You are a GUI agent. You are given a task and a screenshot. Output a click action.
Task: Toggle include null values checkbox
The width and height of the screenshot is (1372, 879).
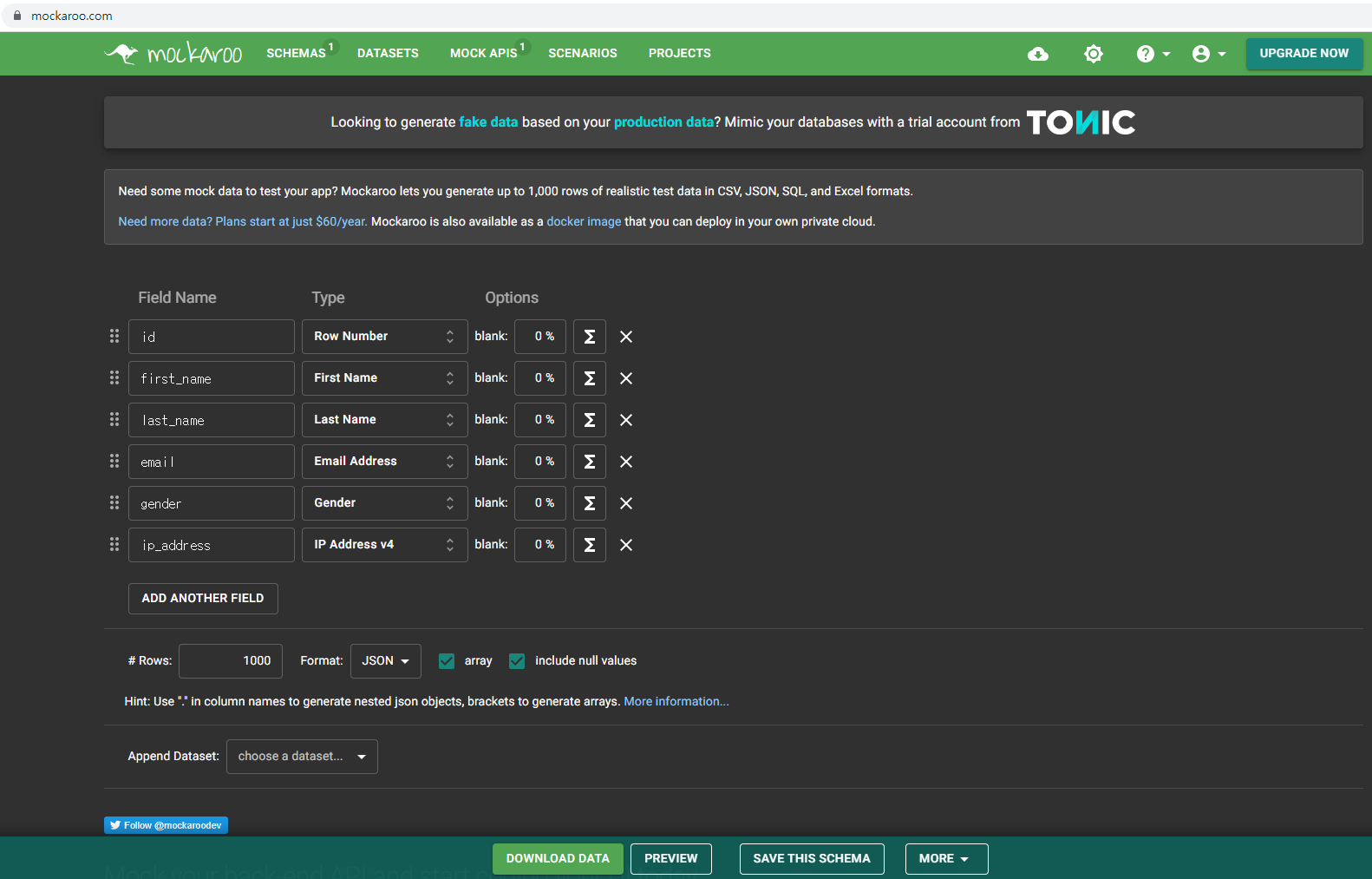517,661
